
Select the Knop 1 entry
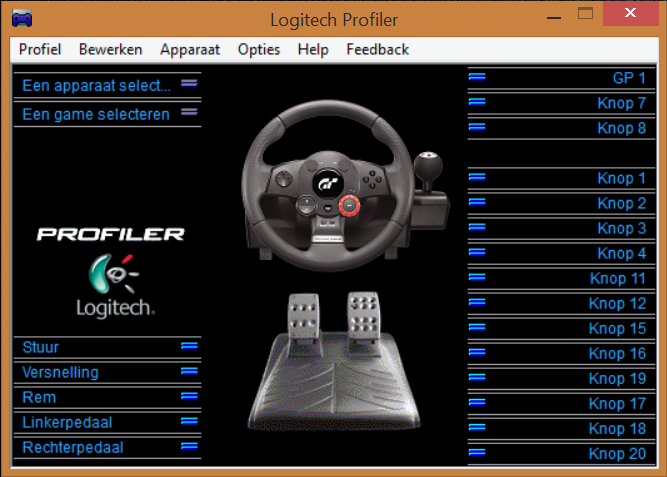pyautogui.click(x=561, y=178)
